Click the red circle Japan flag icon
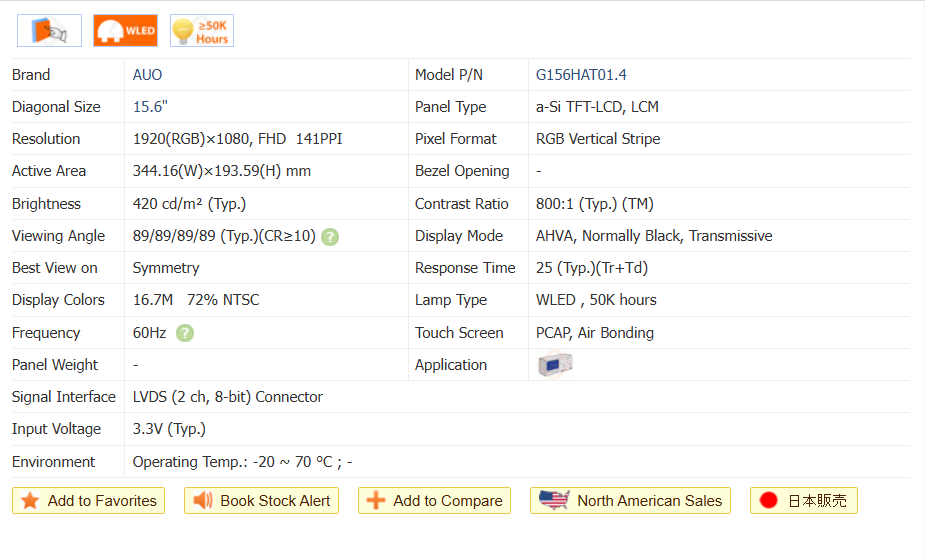Image resolution: width=932 pixels, height=559 pixels. pos(768,501)
